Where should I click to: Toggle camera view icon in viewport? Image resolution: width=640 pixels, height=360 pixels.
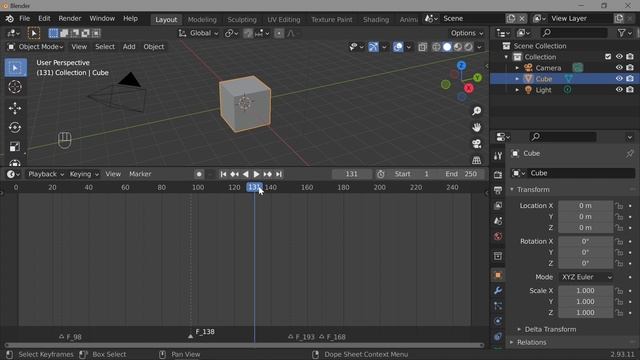click(476, 144)
